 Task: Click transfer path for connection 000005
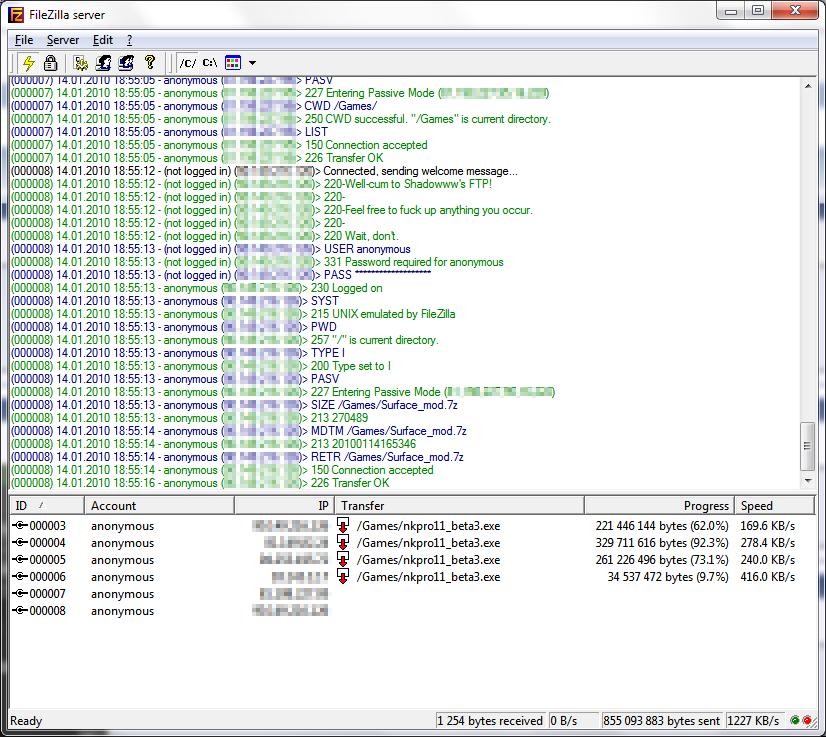pos(428,560)
